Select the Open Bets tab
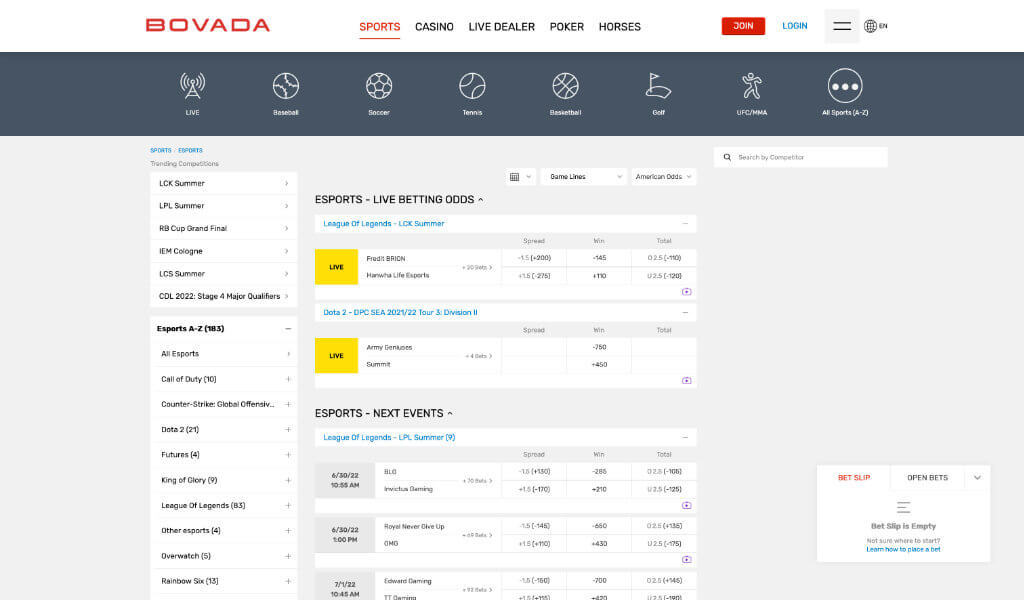 click(927, 478)
